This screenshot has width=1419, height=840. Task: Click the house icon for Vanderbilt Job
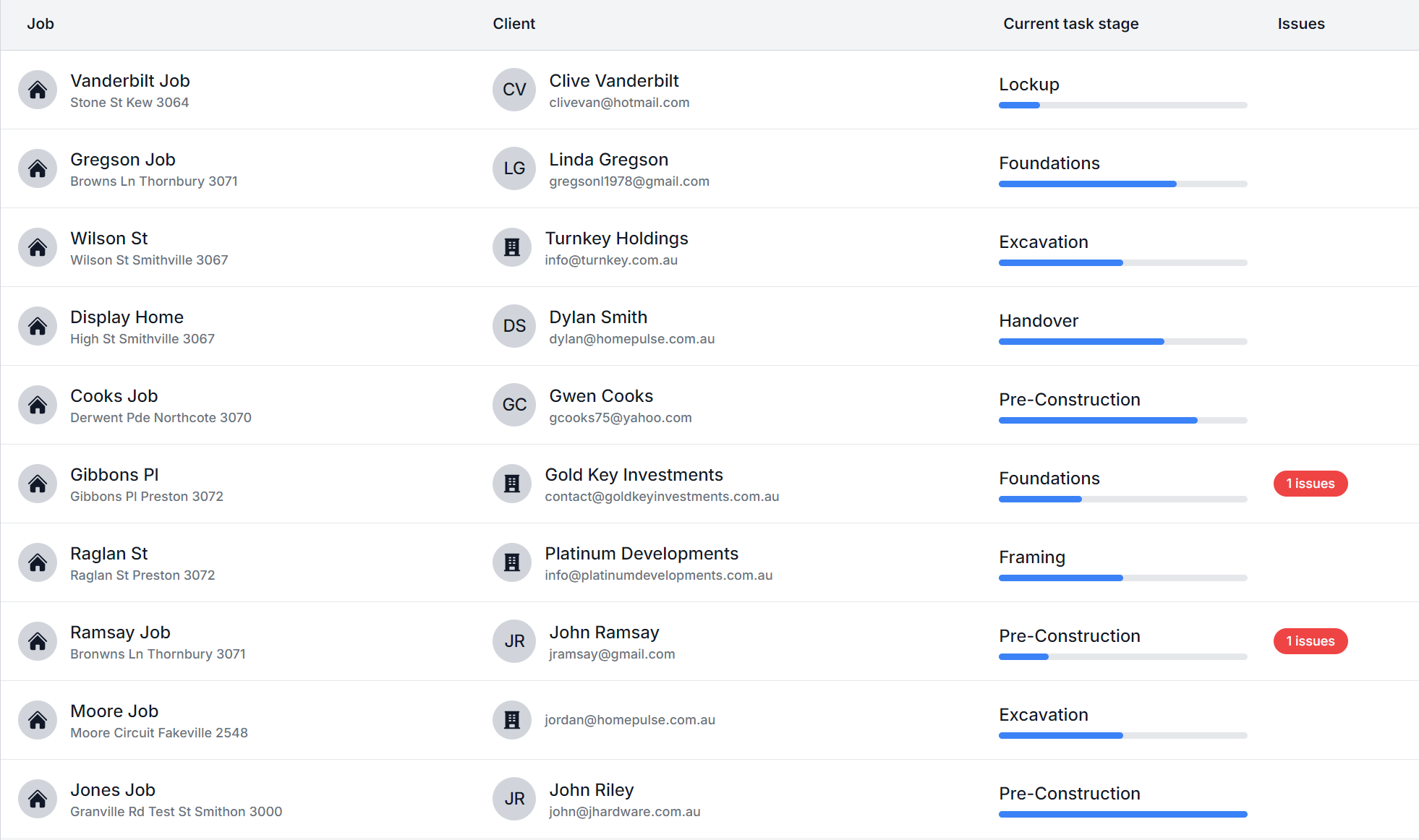click(38, 90)
